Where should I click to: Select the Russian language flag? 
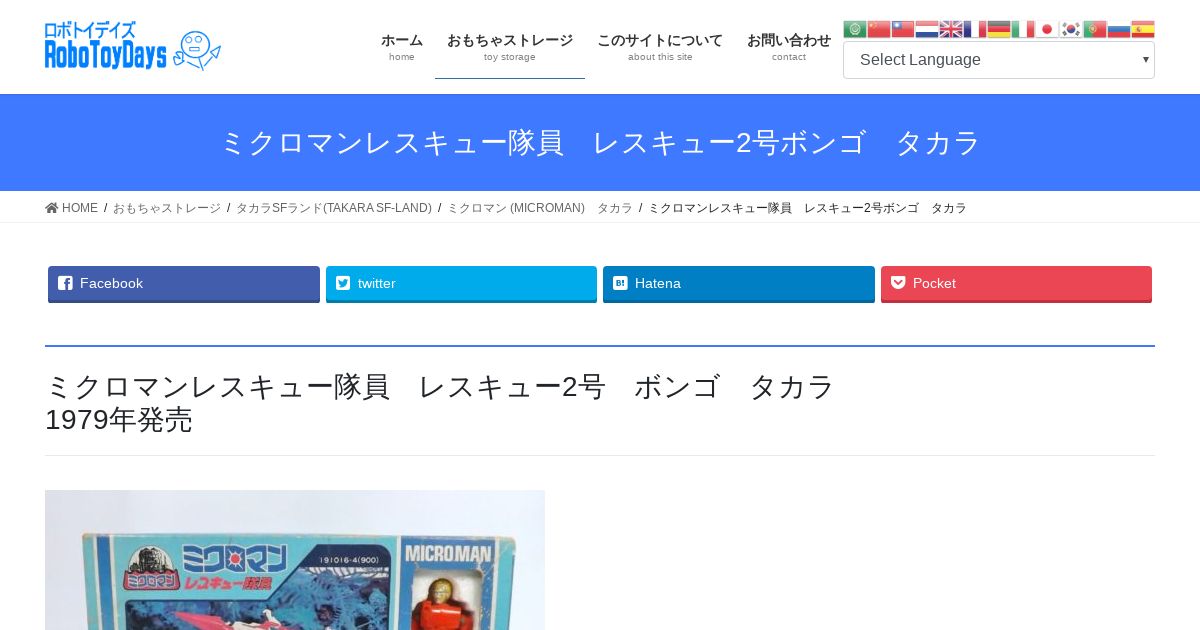click(x=1119, y=29)
